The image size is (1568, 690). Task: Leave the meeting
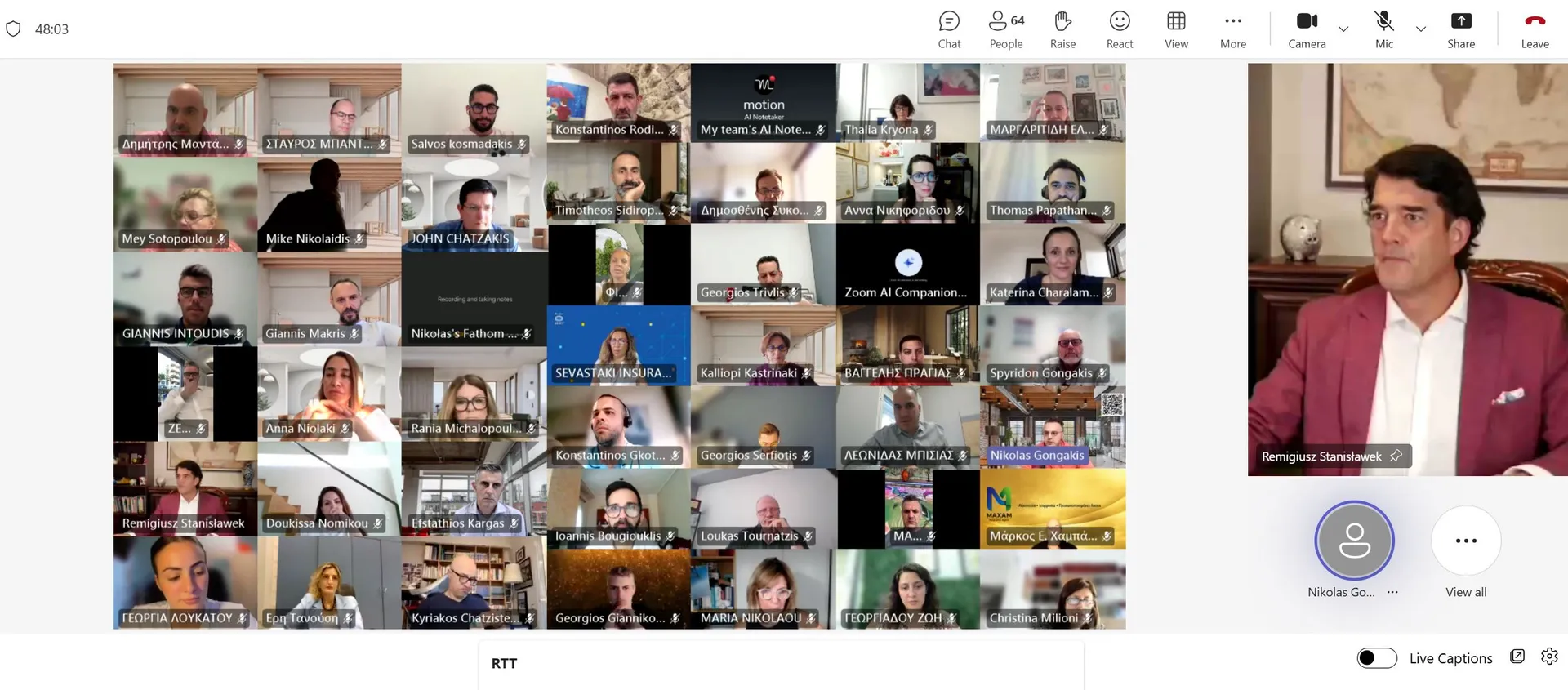click(1535, 30)
